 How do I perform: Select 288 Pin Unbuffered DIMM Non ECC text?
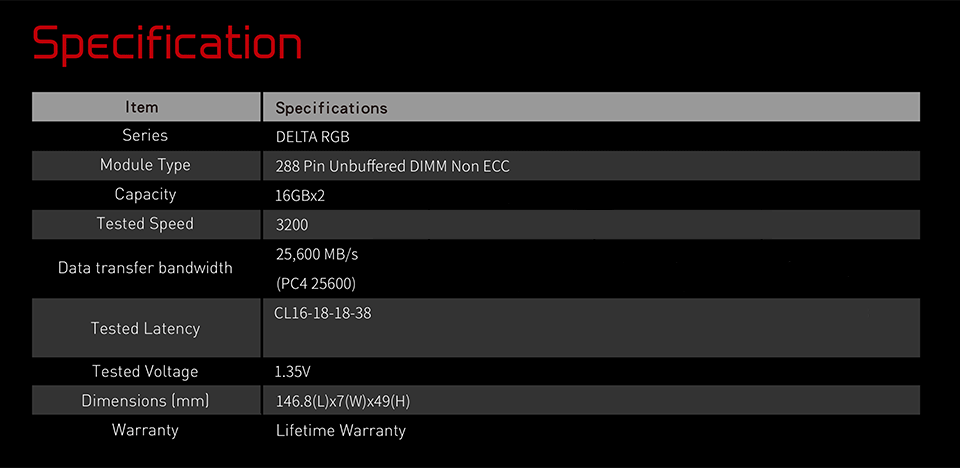click(392, 166)
